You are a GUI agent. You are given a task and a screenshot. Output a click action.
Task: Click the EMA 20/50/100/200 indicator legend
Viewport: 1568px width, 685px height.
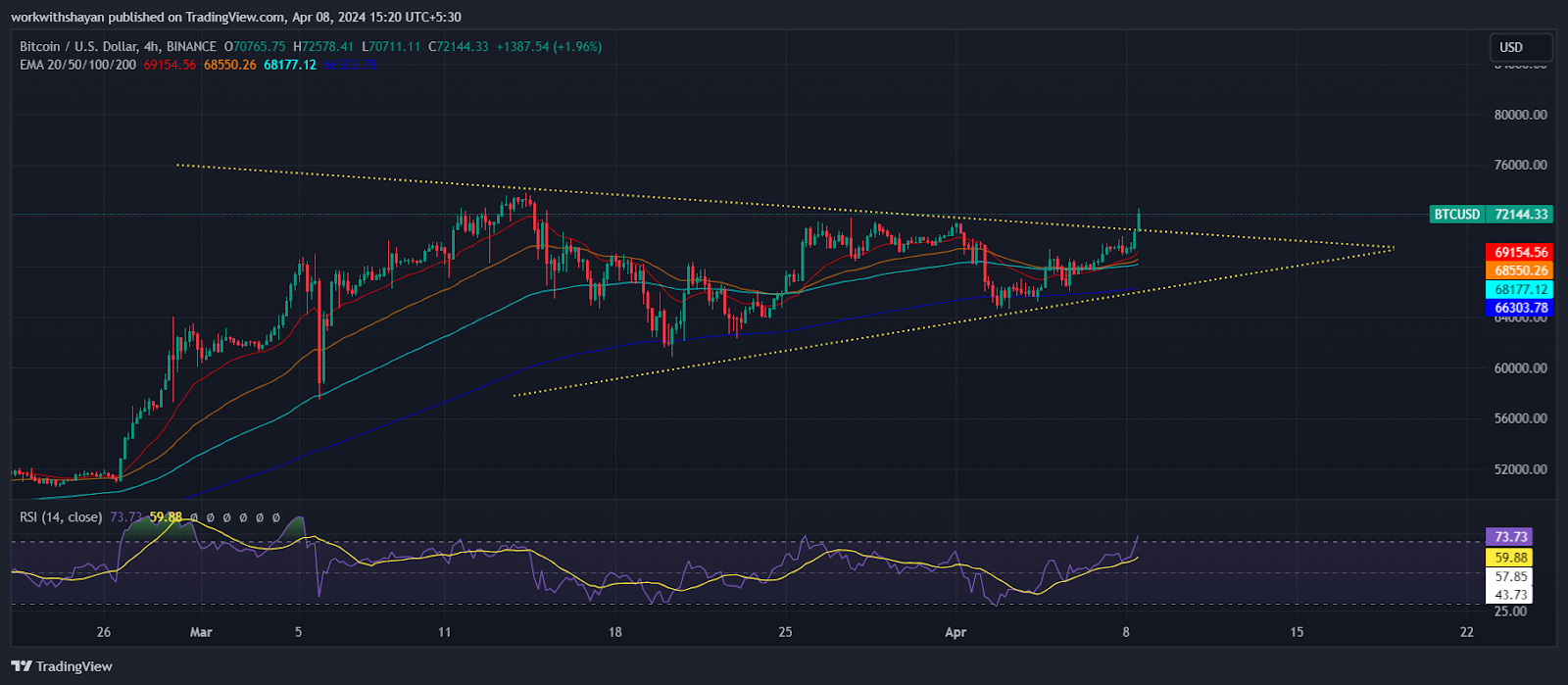click(78, 65)
